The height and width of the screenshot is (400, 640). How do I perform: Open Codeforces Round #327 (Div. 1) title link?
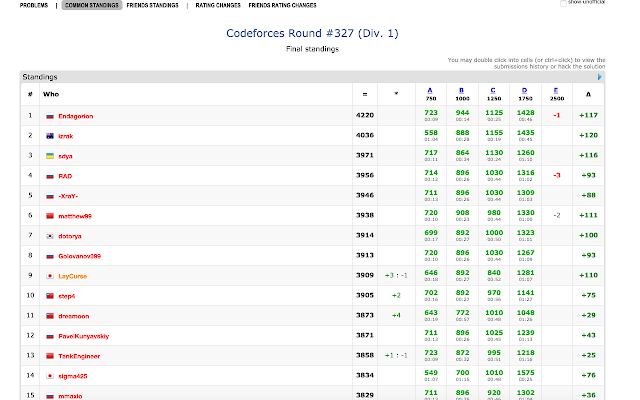(x=312, y=33)
